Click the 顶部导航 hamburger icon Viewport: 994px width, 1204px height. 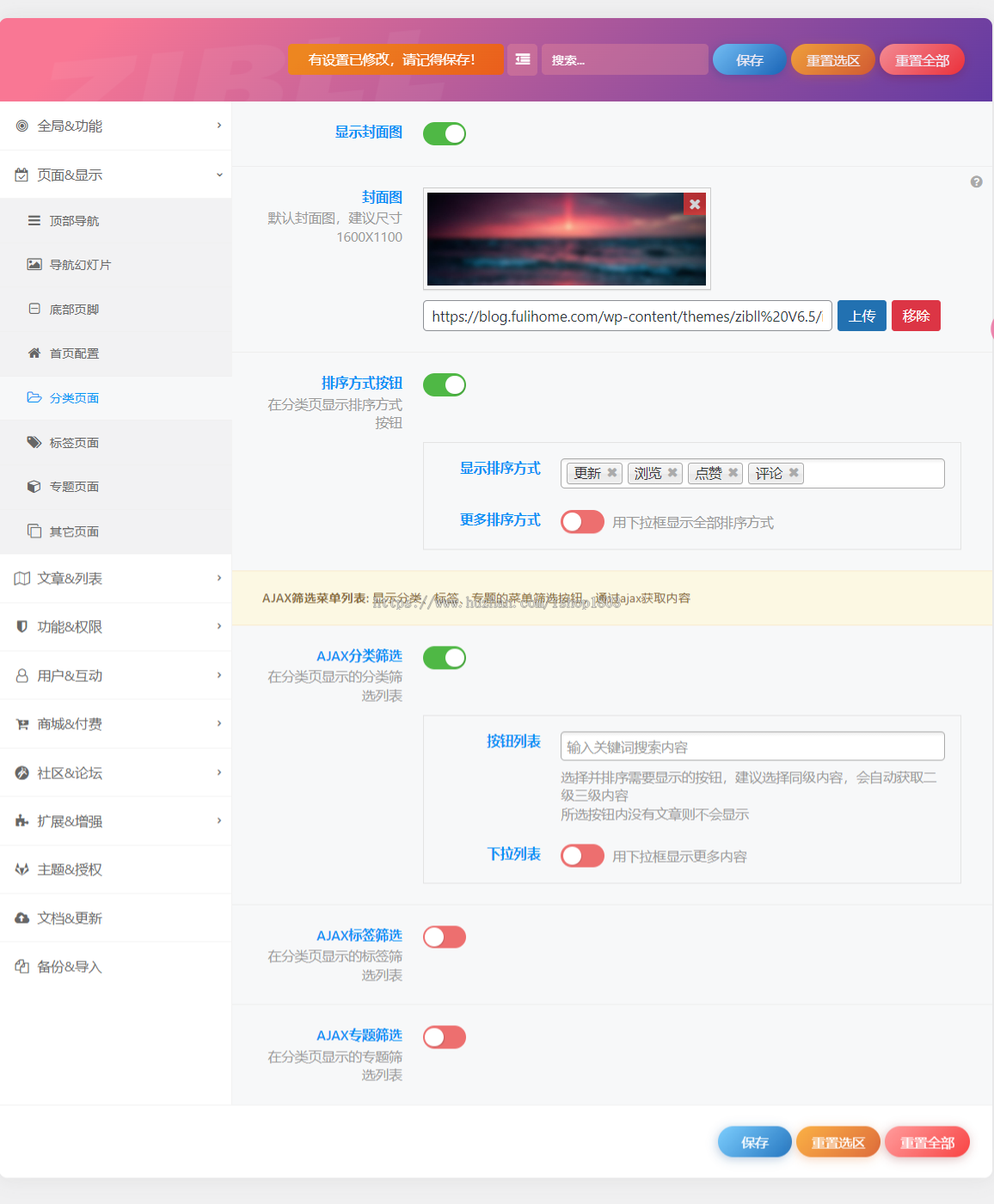coord(34,221)
